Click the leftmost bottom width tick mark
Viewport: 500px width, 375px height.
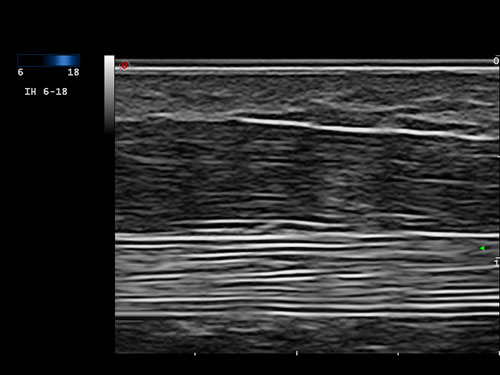[195, 354]
